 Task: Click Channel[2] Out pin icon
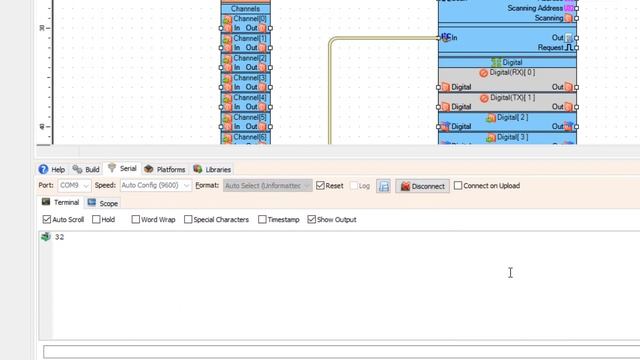pos(262,67)
